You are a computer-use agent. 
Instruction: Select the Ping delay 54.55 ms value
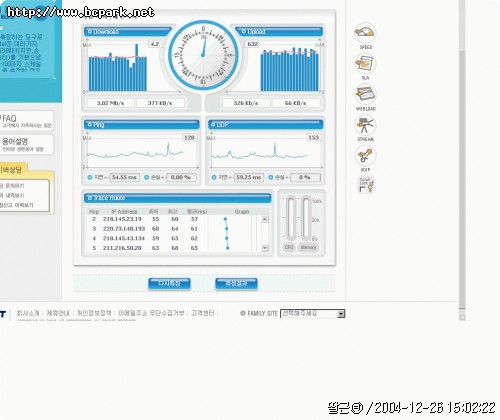pyautogui.click(x=124, y=177)
